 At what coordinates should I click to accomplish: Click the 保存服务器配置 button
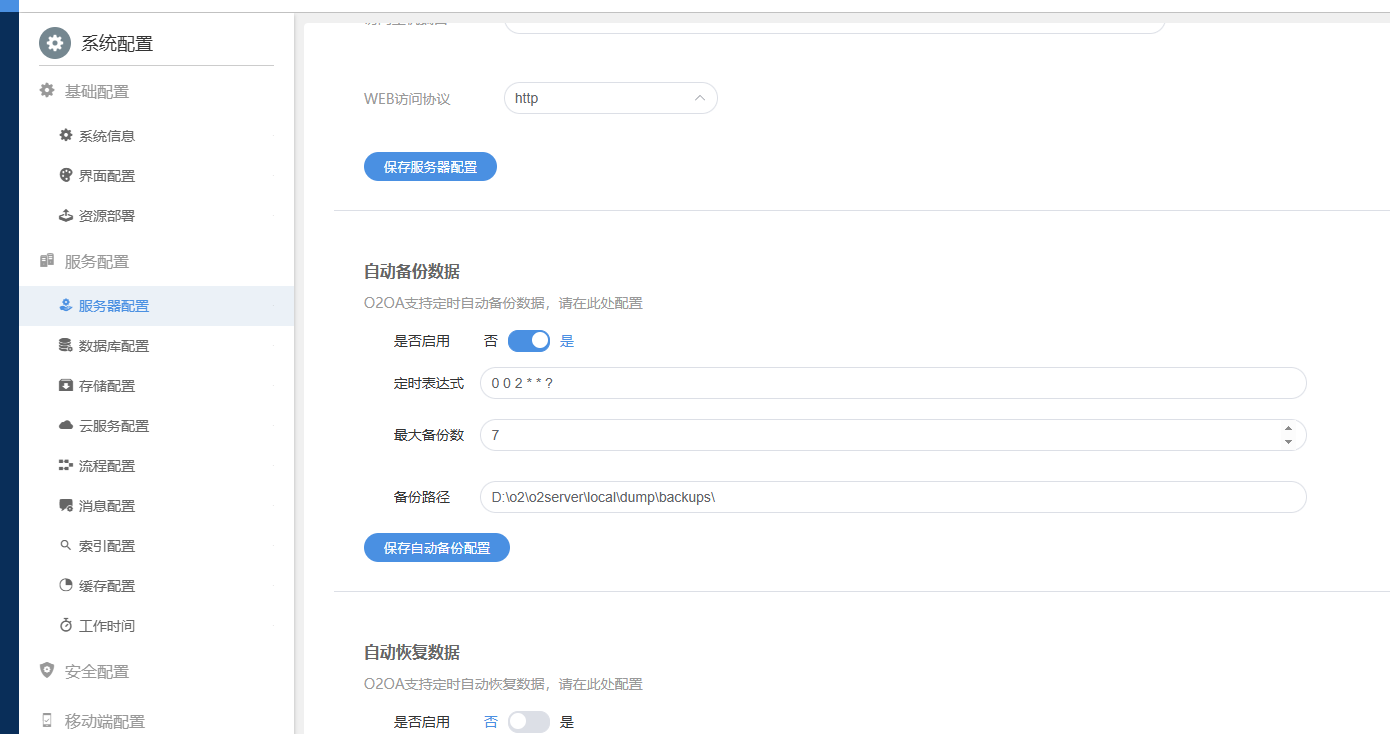point(430,167)
